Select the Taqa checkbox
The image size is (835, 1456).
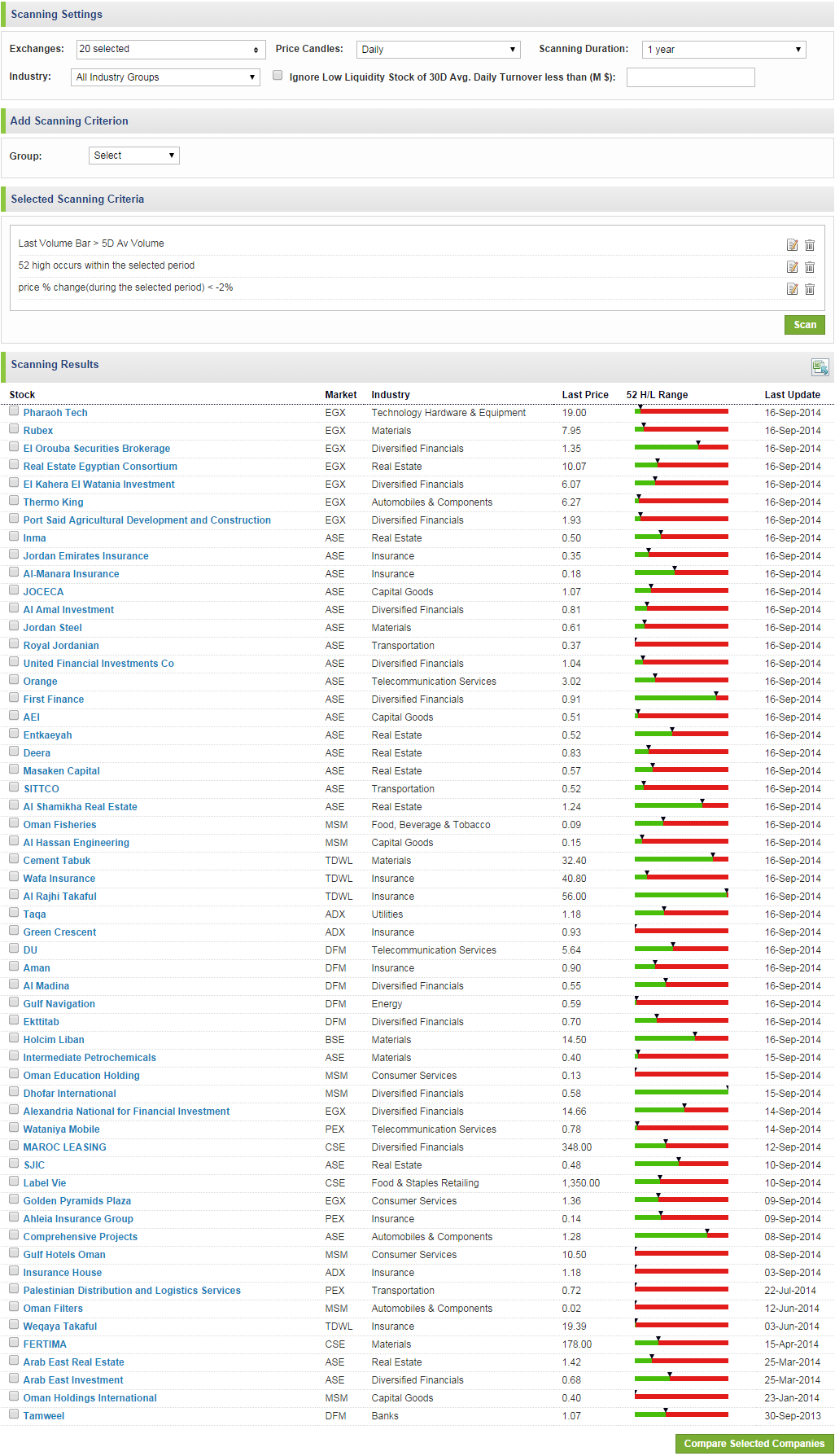[x=14, y=913]
